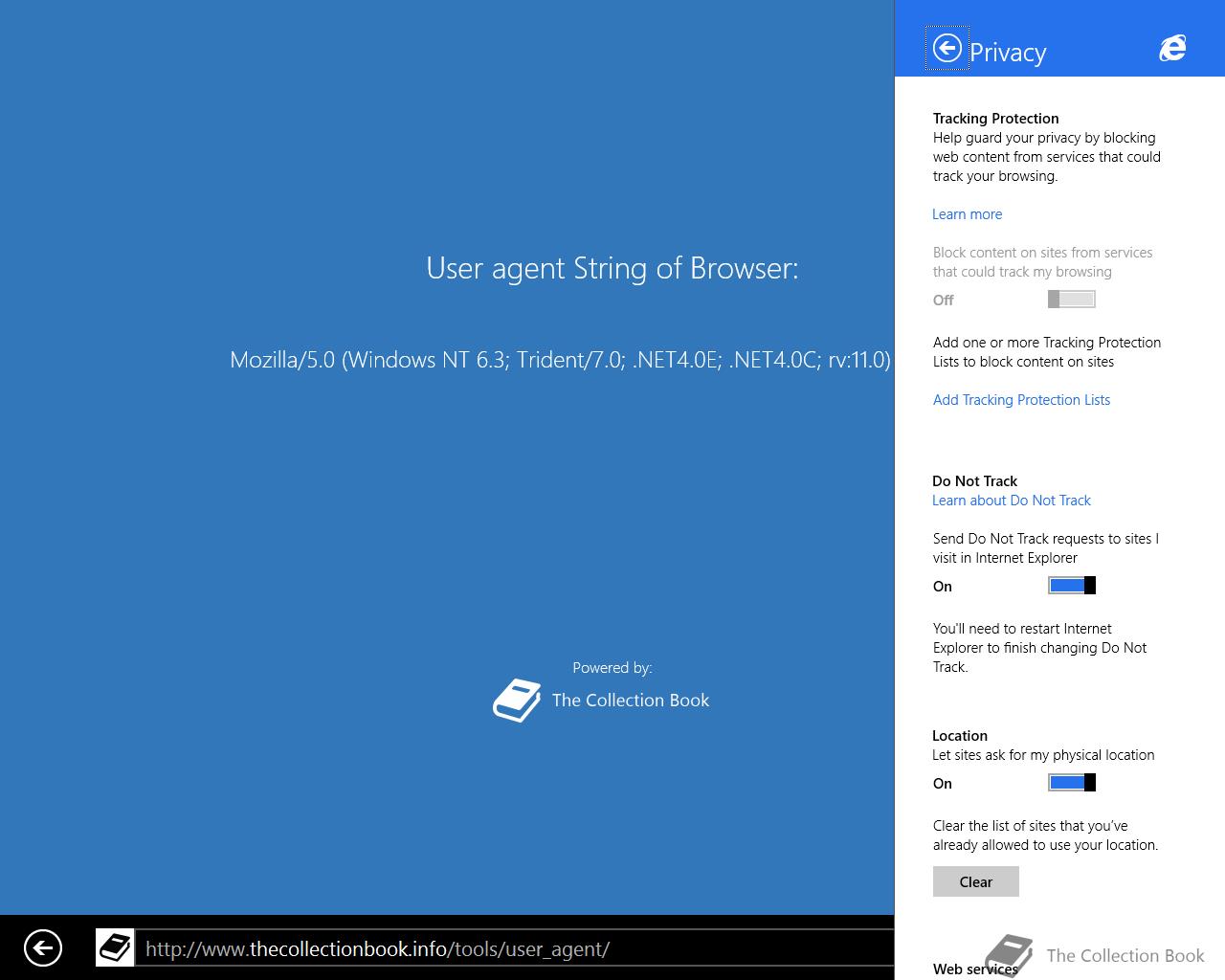The height and width of the screenshot is (980, 1225).
Task: Click the URL address field
Action: pyautogui.click(x=515, y=948)
